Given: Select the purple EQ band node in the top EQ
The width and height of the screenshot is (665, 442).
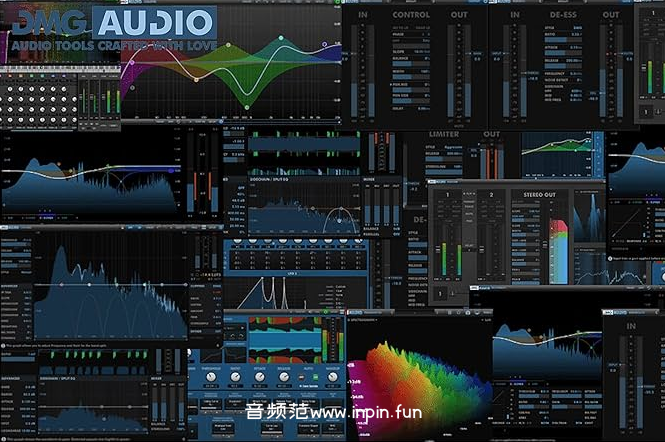Looking at the screenshot, I should (x=132, y=63).
